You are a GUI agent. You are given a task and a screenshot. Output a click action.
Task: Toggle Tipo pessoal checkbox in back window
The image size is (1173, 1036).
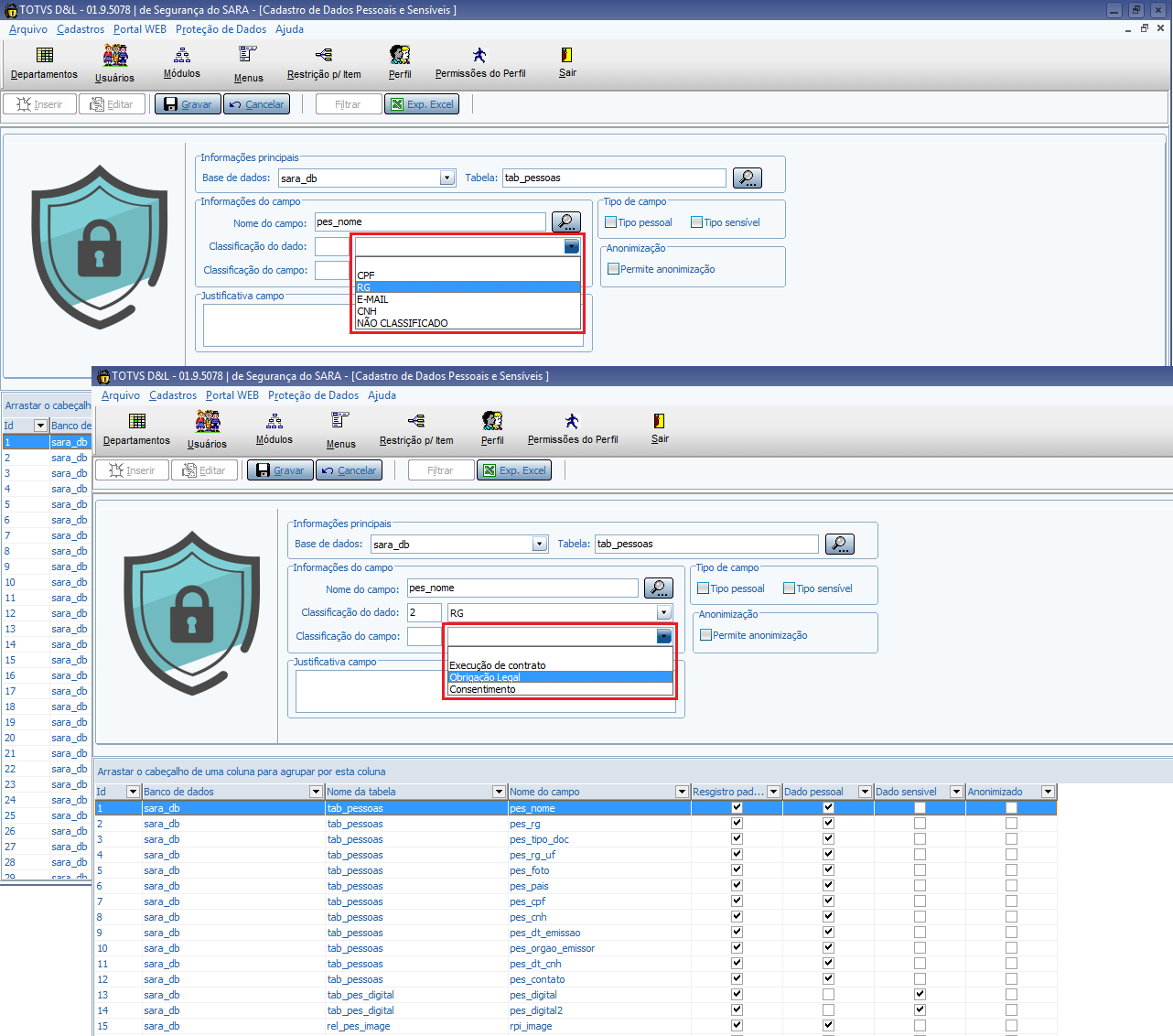[x=611, y=222]
